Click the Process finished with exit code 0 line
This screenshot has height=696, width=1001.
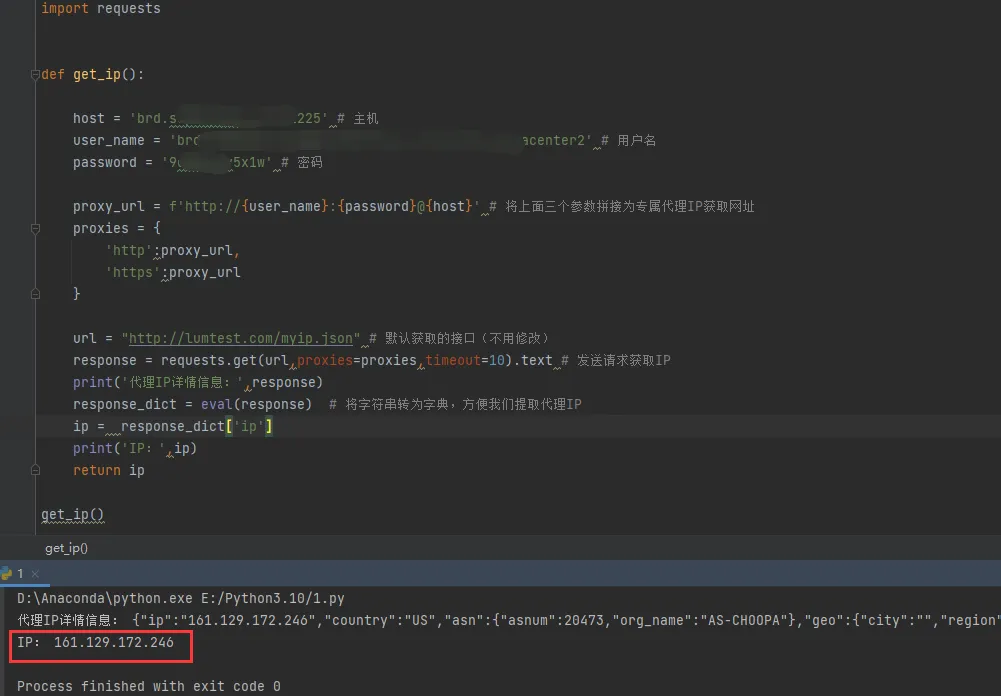[149, 686]
